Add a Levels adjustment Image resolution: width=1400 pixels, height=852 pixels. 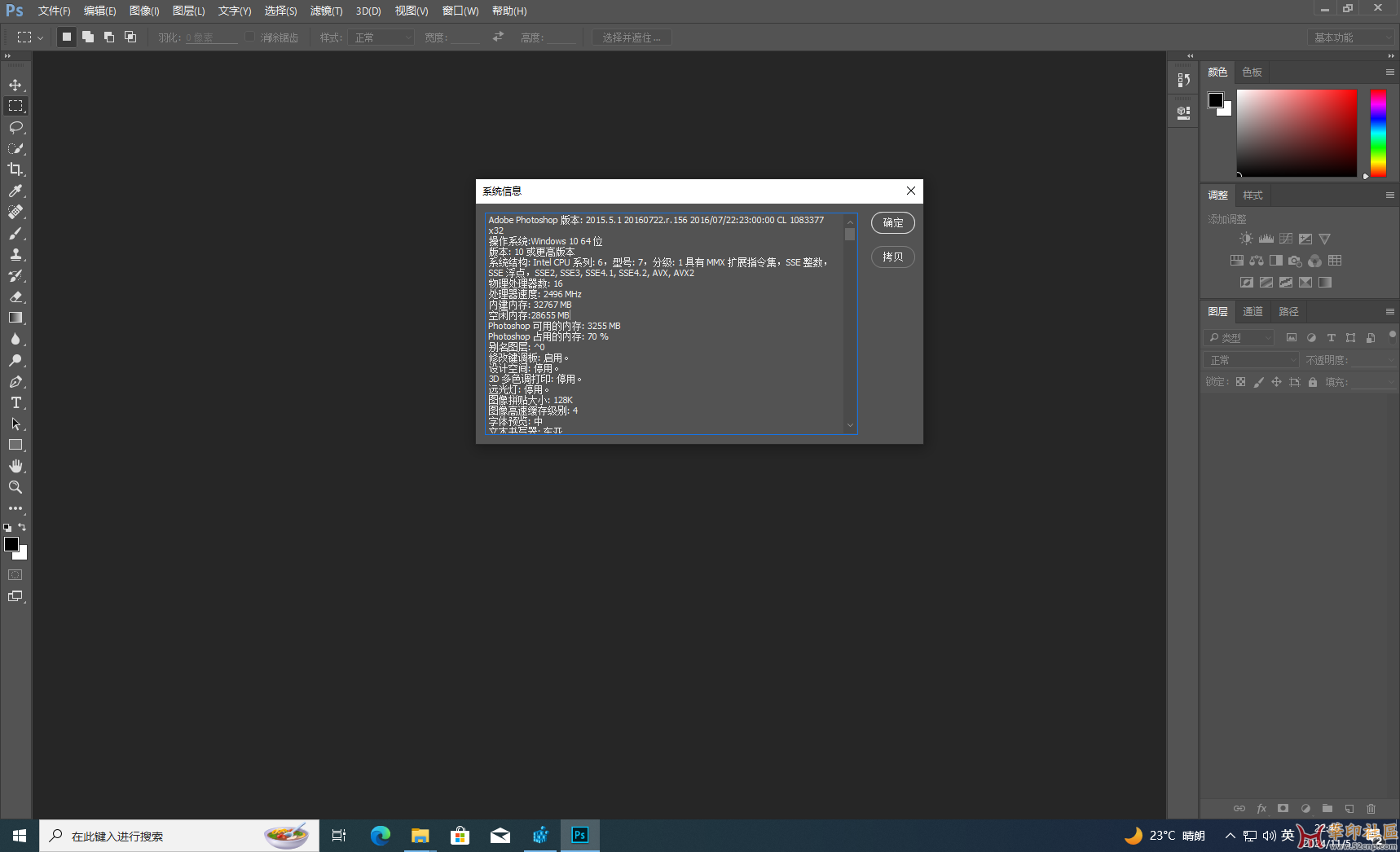(x=1266, y=239)
